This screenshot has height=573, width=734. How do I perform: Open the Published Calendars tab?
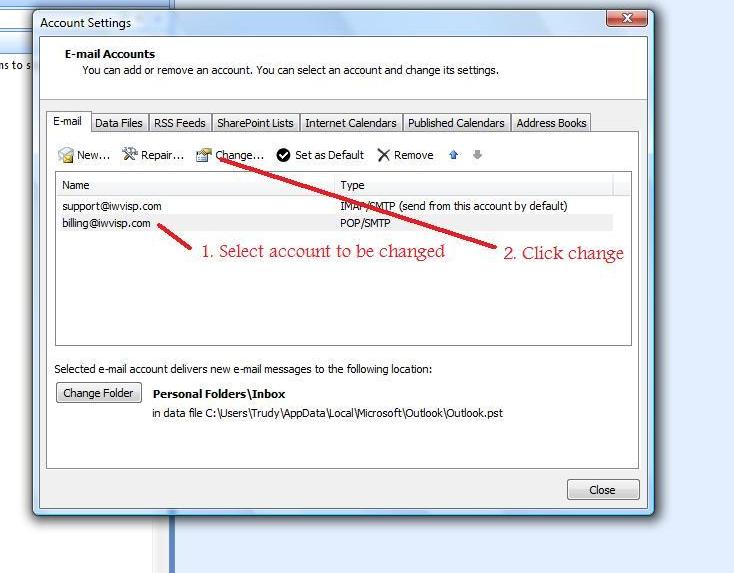pos(456,123)
